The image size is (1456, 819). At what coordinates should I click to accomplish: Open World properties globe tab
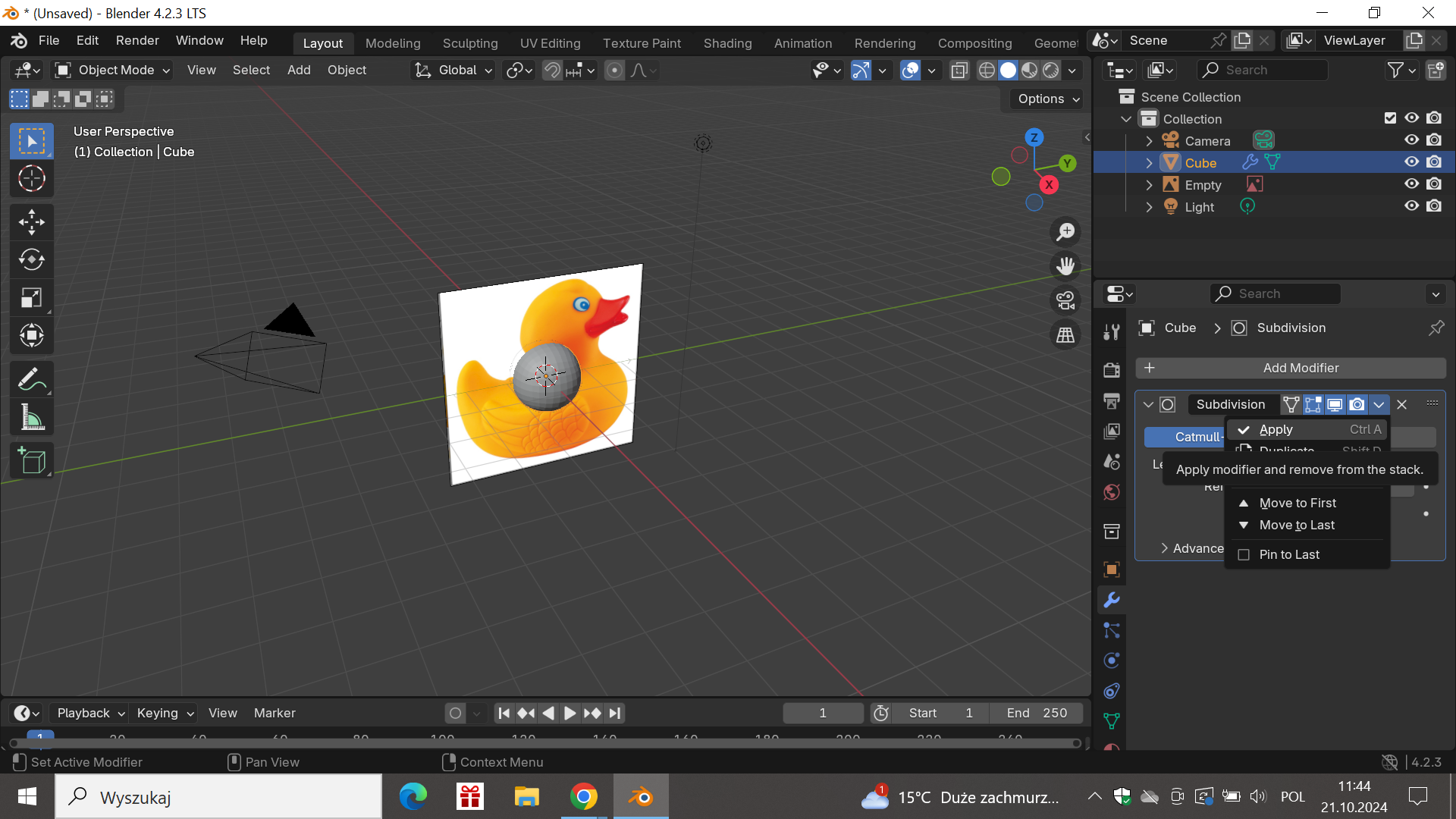tap(1112, 492)
